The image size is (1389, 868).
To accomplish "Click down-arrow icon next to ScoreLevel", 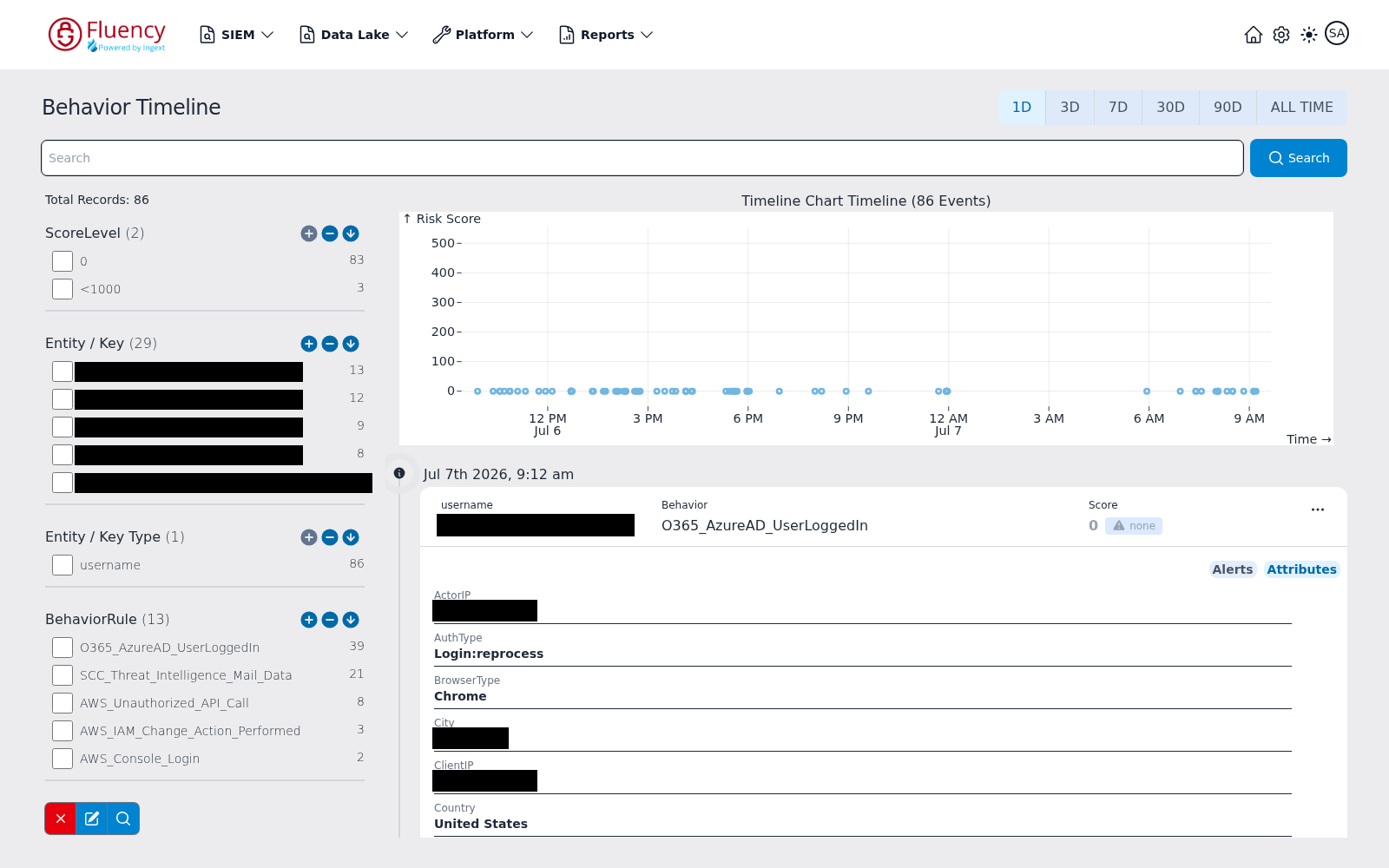I will click(x=351, y=233).
